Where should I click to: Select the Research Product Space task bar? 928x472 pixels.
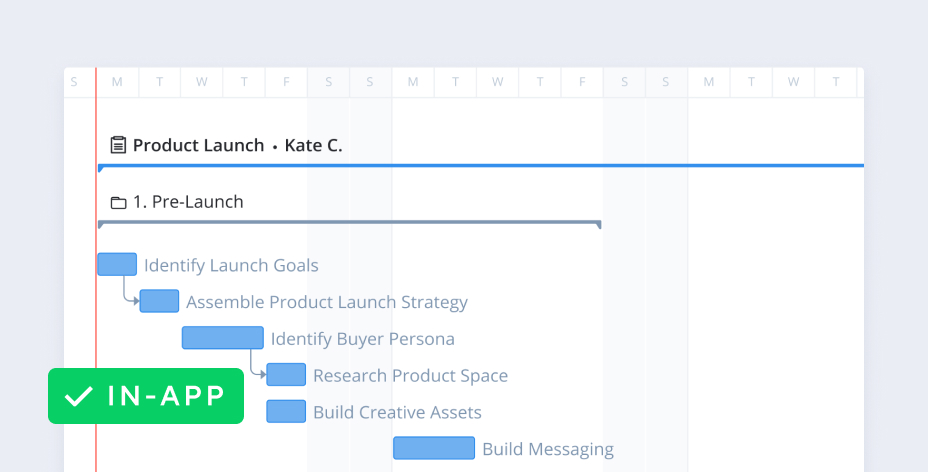(x=286, y=375)
